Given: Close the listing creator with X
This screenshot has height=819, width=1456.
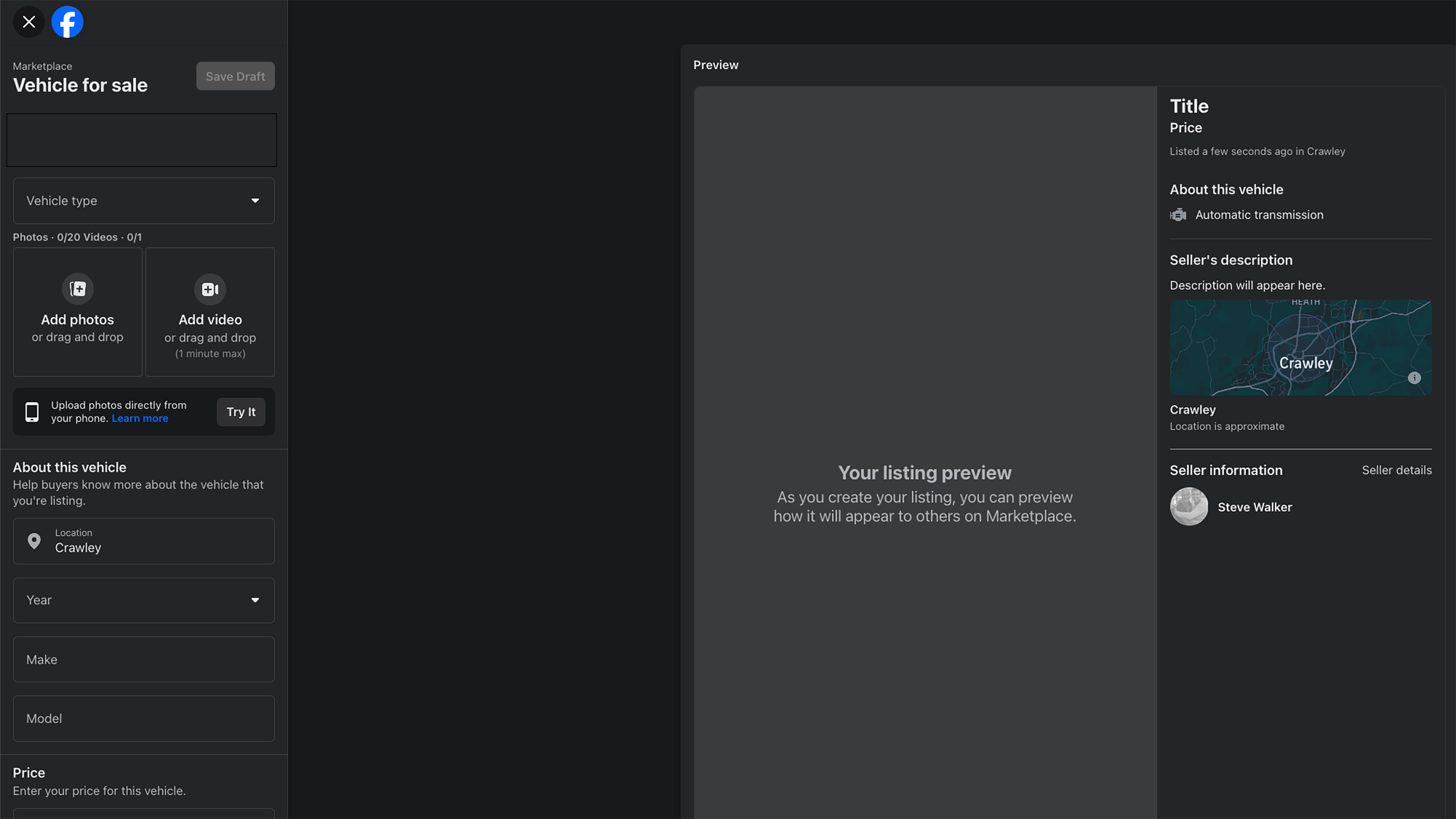Looking at the screenshot, I should (x=29, y=22).
